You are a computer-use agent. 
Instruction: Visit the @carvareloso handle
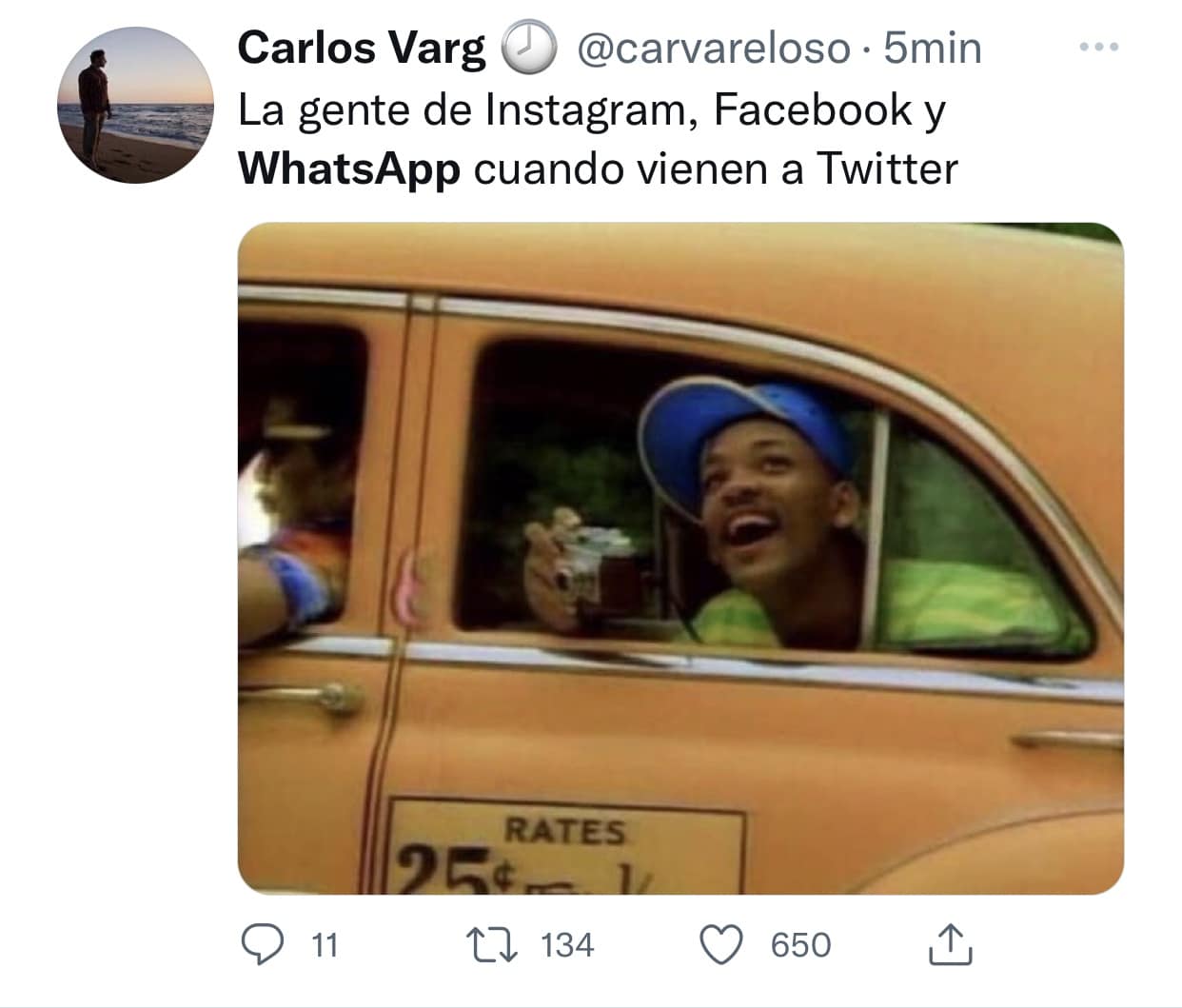coord(713,49)
